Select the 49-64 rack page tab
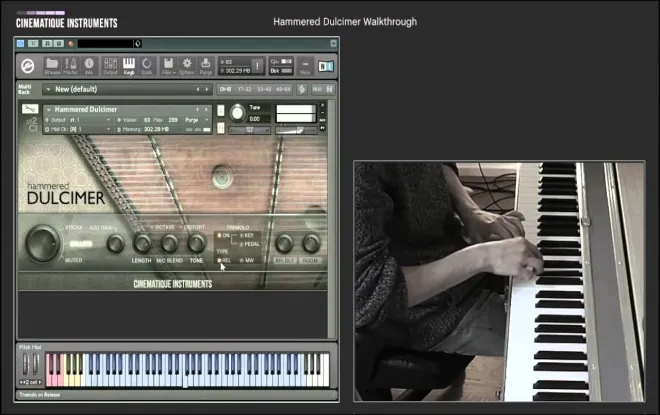 click(283, 89)
